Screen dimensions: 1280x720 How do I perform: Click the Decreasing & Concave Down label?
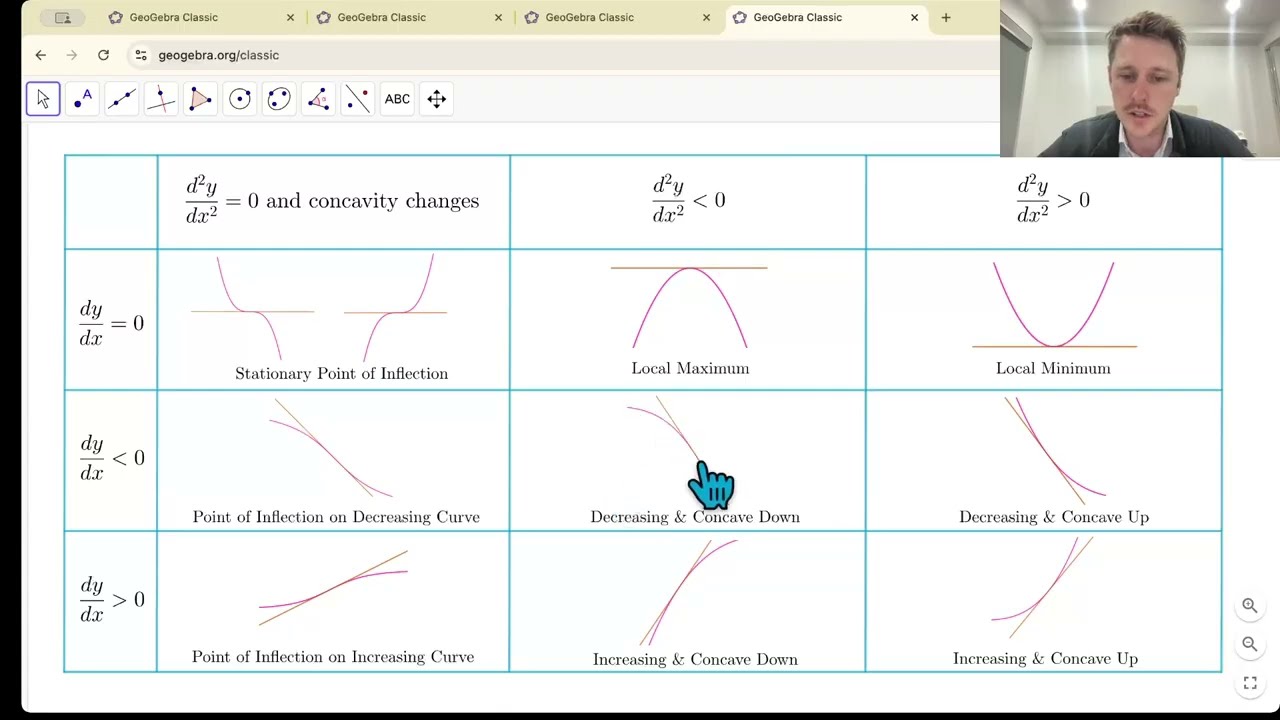click(x=695, y=517)
